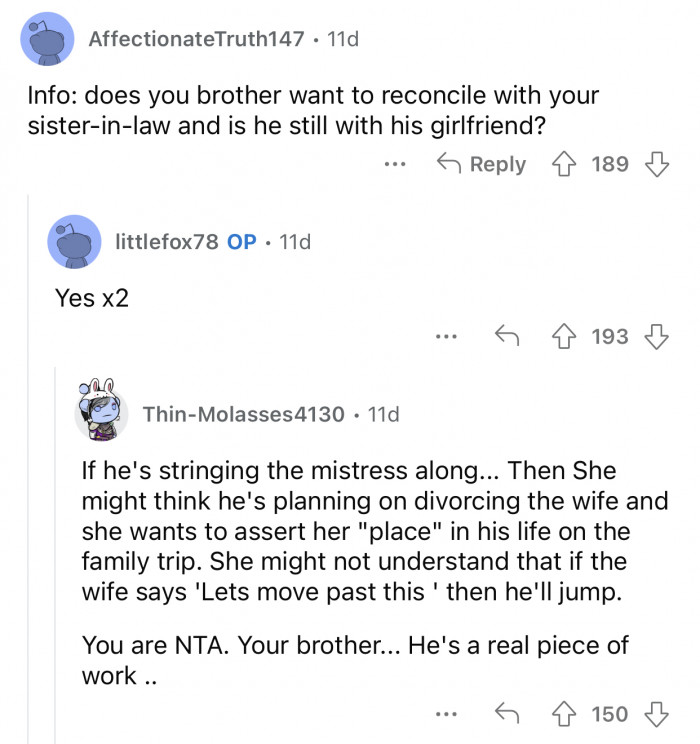Visit littlefox78's profile via username
This screenshot has width=700, height=744.
(x=166, y=242)
